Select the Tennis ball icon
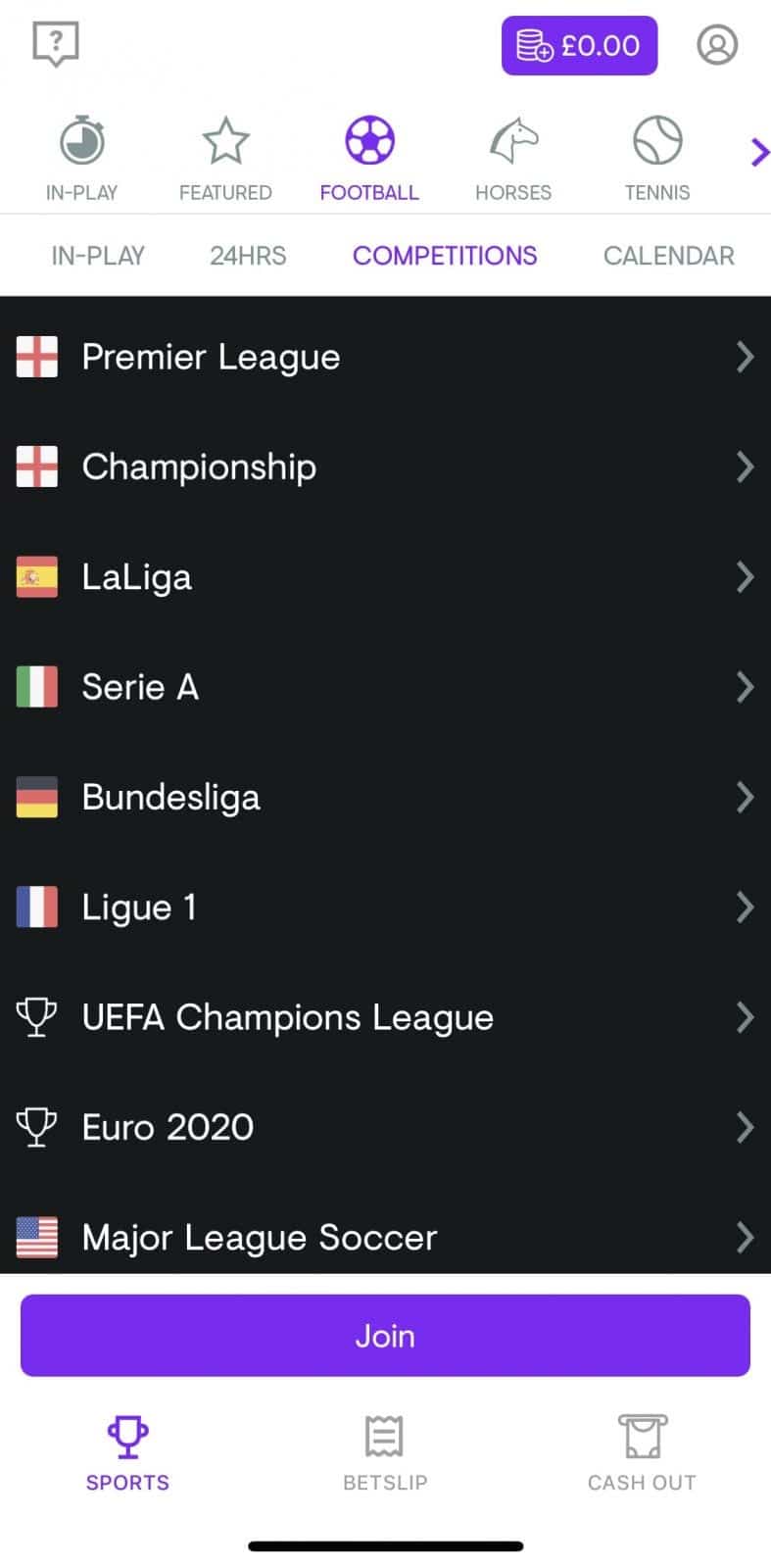The width and height of the screenshot is (771, 1568). 657,141
